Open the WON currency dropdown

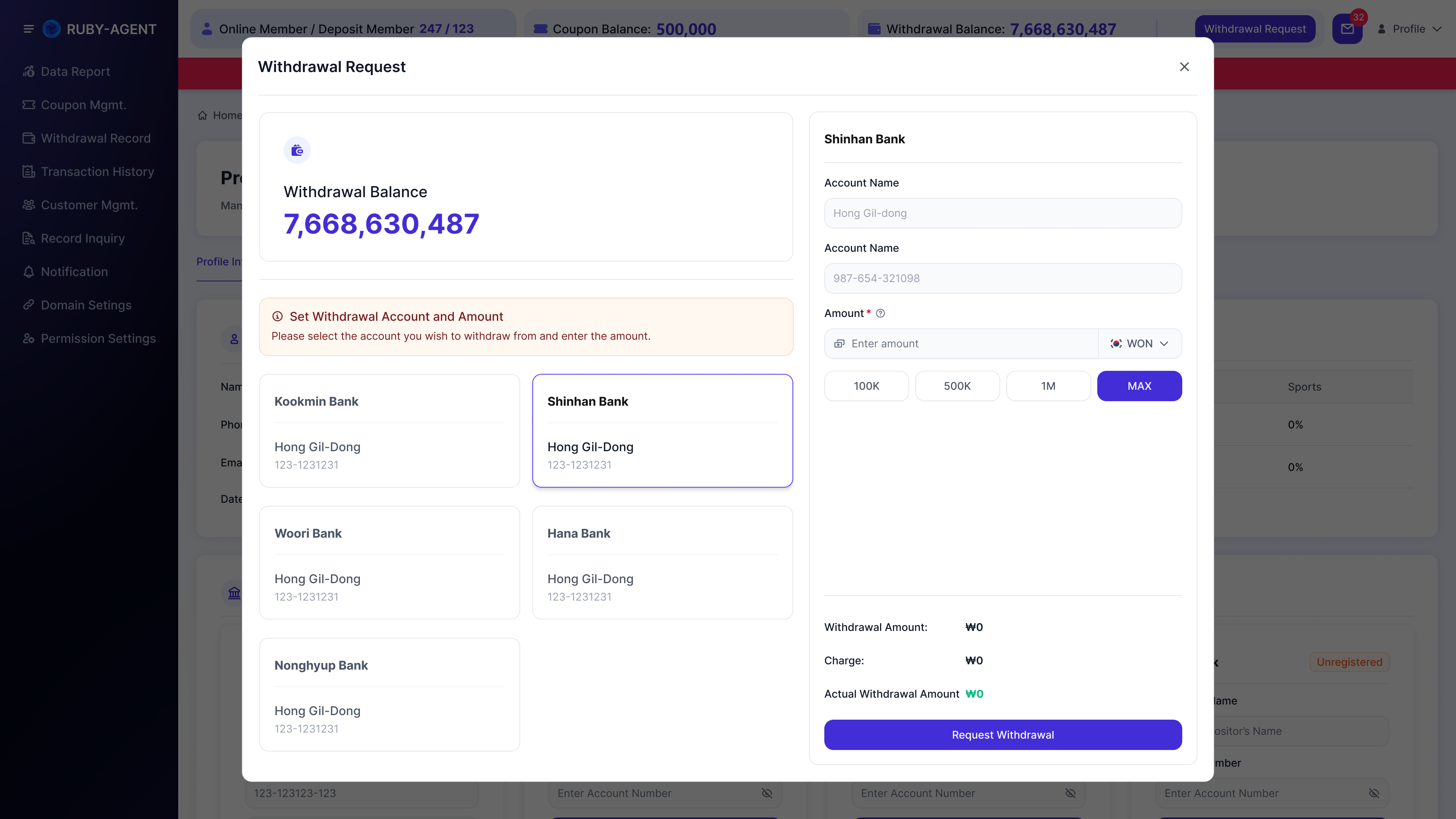pyautogui.click(x=1139, y=344)
